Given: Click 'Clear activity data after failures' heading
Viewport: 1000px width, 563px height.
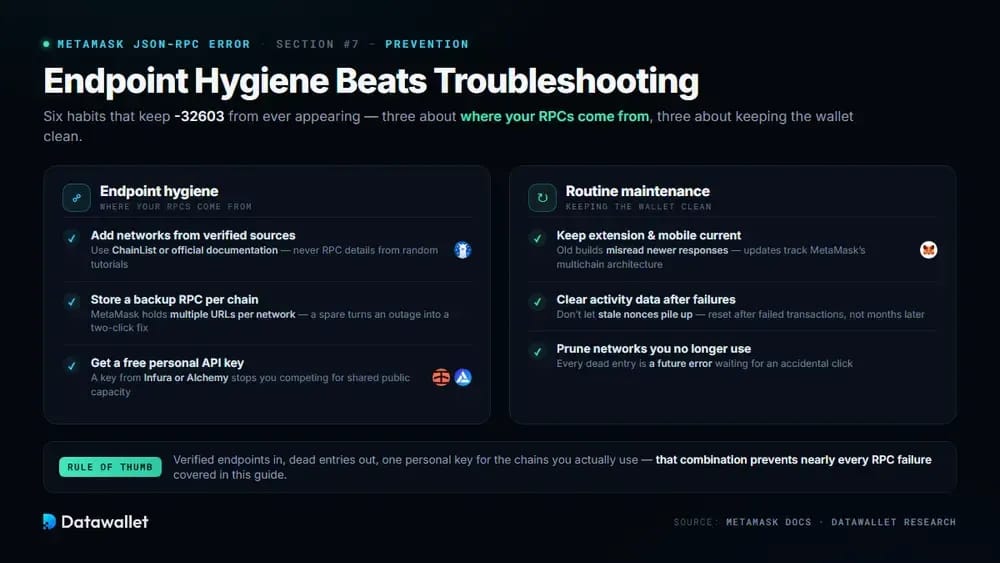Looking at the screenshot, I should point(645,300).
